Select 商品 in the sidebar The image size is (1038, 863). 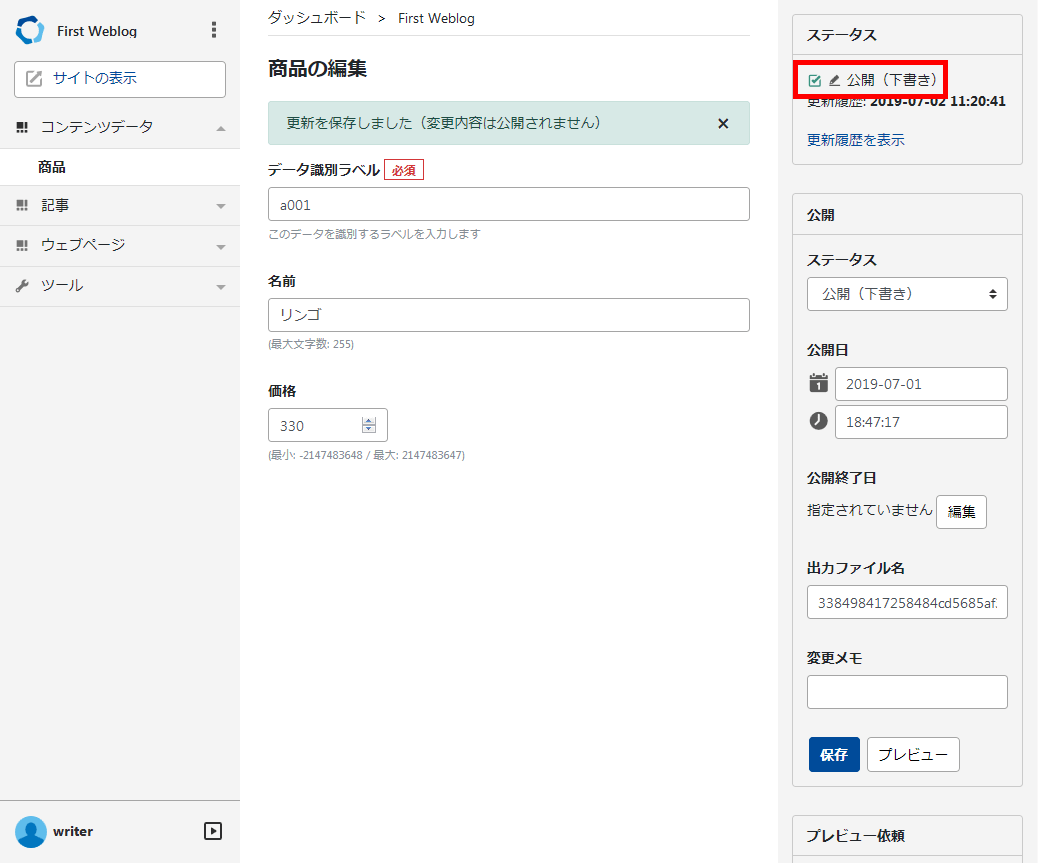tap(52, 167)
